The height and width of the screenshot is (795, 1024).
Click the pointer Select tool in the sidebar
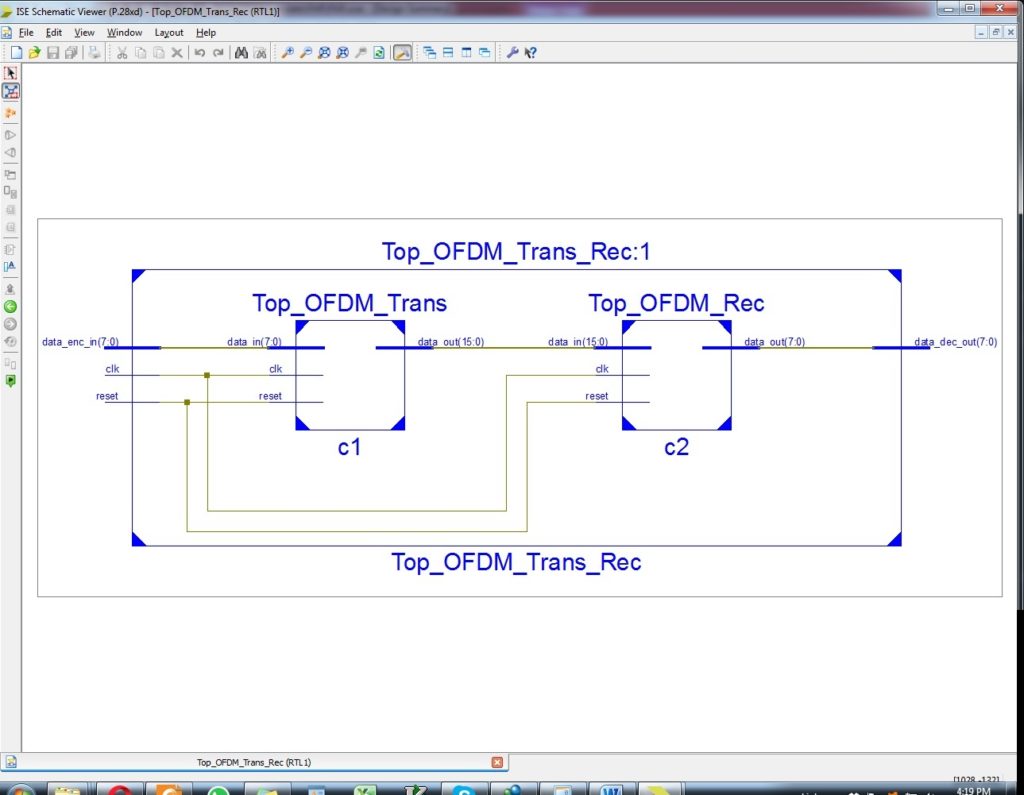click(11, 72)
